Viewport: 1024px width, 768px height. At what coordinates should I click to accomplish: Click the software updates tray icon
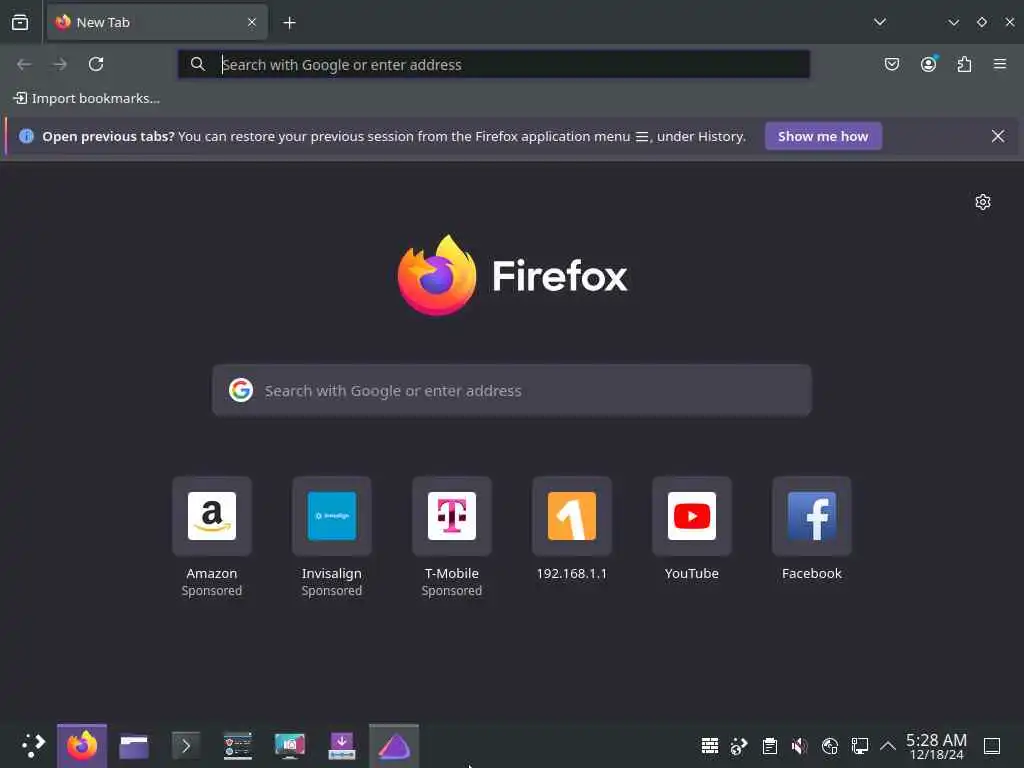(739, 746)
